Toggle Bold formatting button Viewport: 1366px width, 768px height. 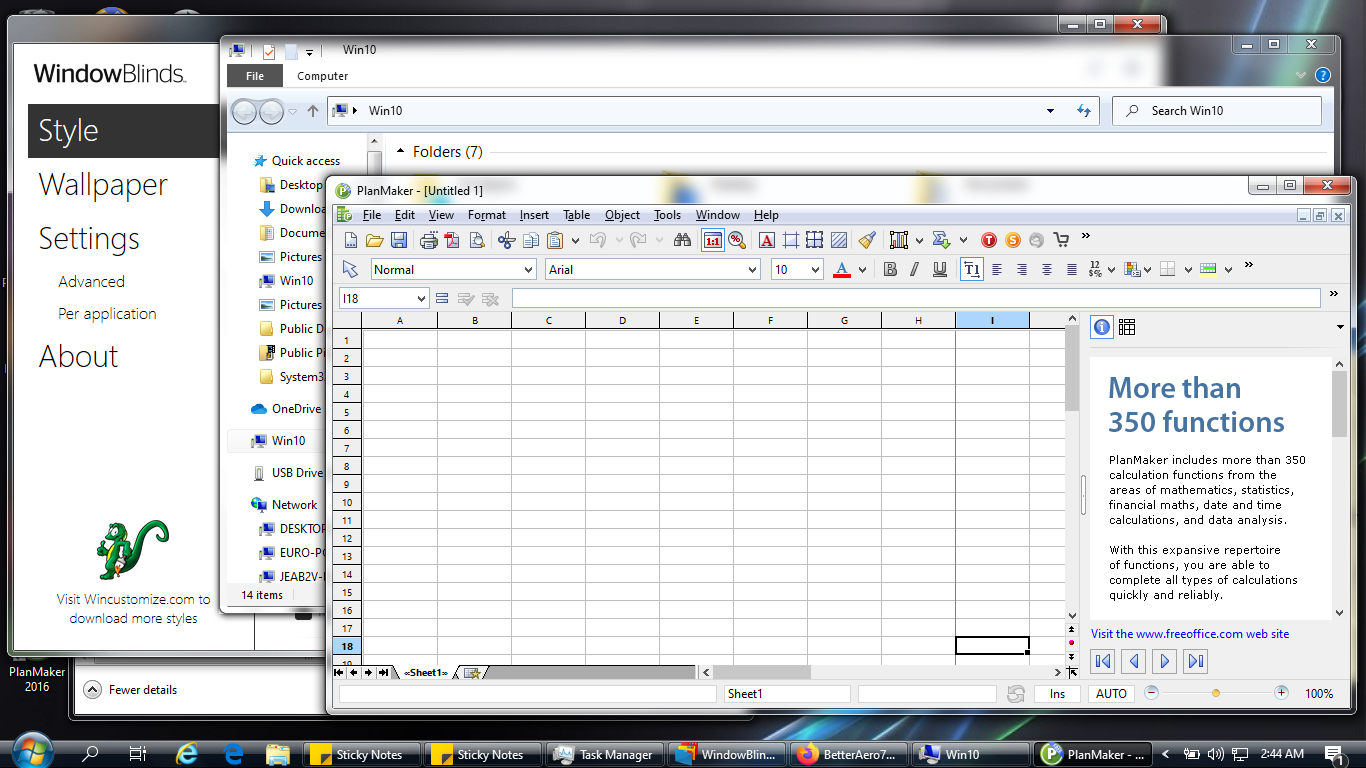890,269
